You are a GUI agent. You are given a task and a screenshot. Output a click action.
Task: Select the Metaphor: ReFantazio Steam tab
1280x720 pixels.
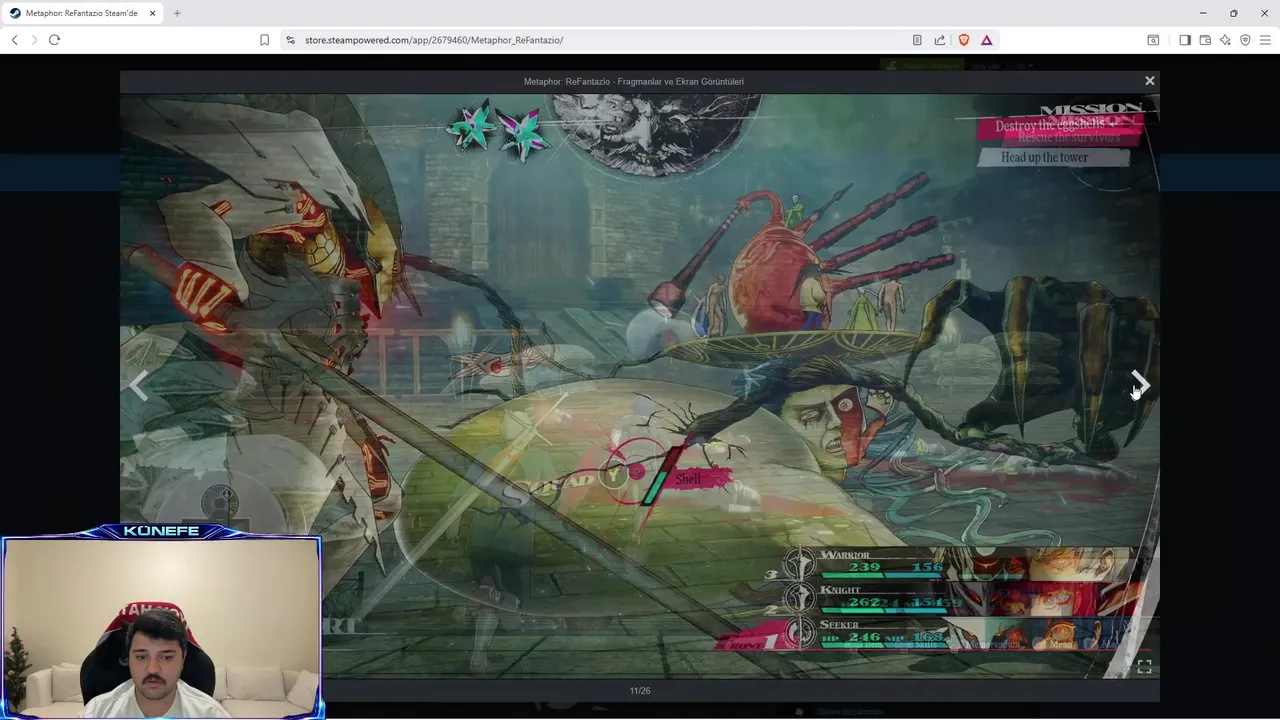pos(82,13)
